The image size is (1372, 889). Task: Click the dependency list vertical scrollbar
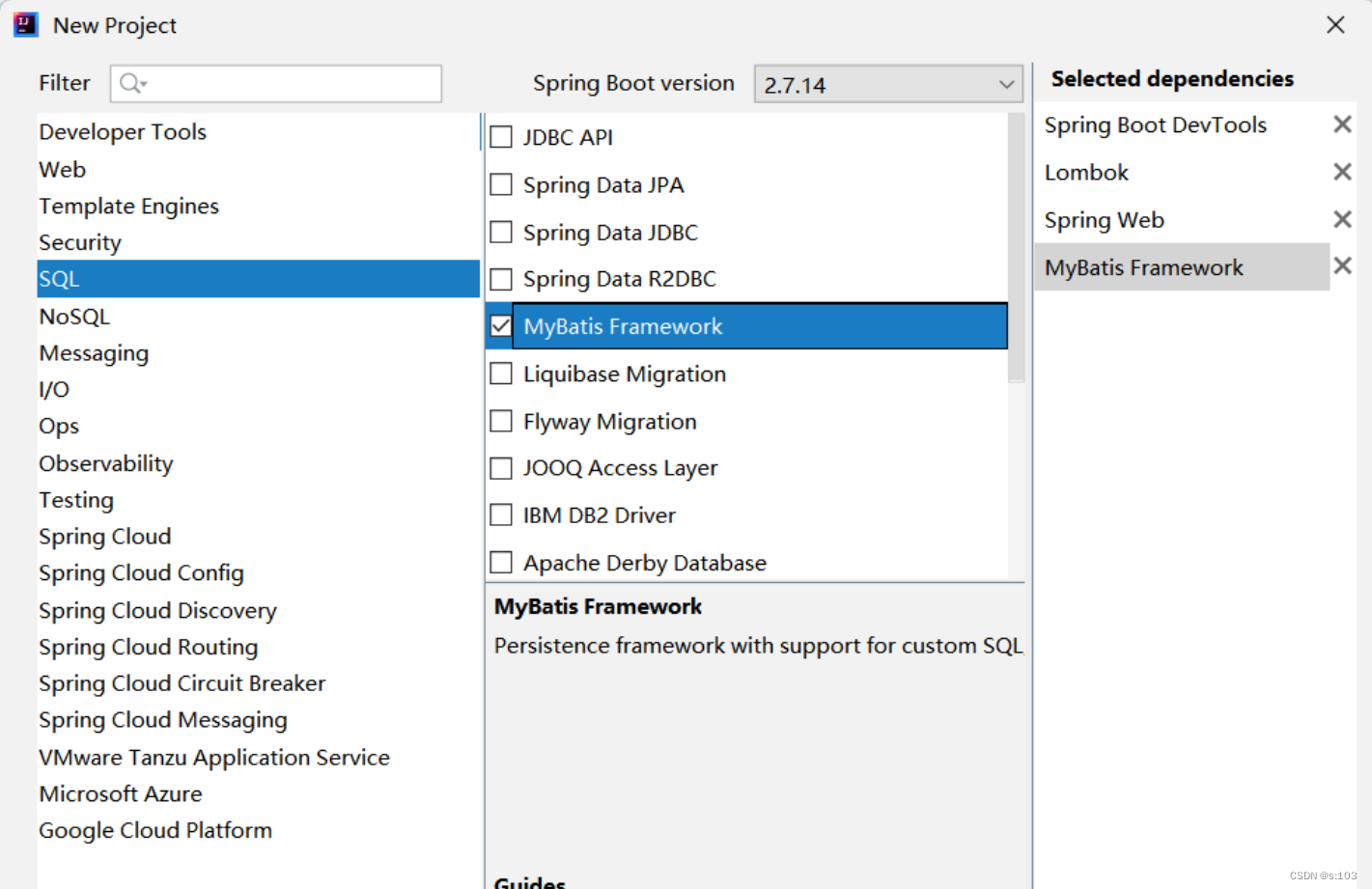pos(1016,248)
